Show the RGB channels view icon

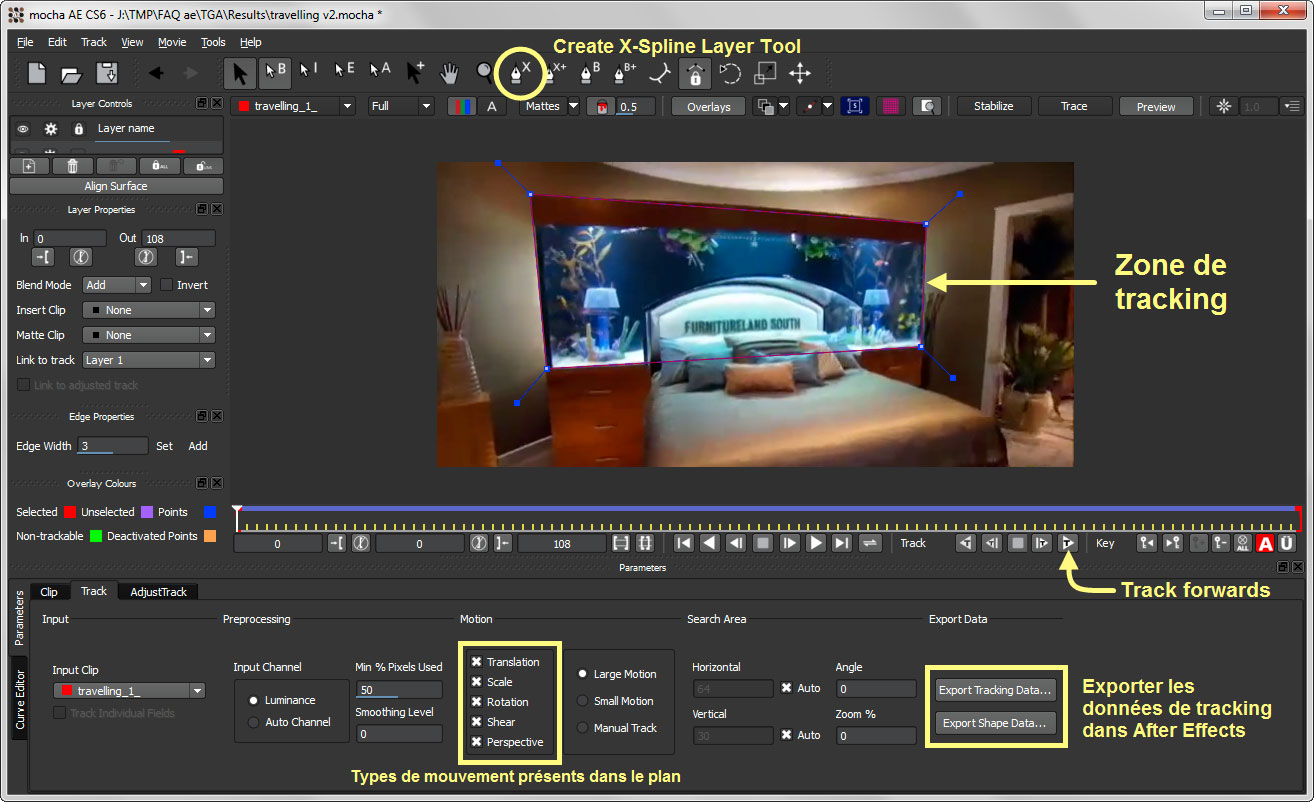pyautogui.click(x=460, y=106)
